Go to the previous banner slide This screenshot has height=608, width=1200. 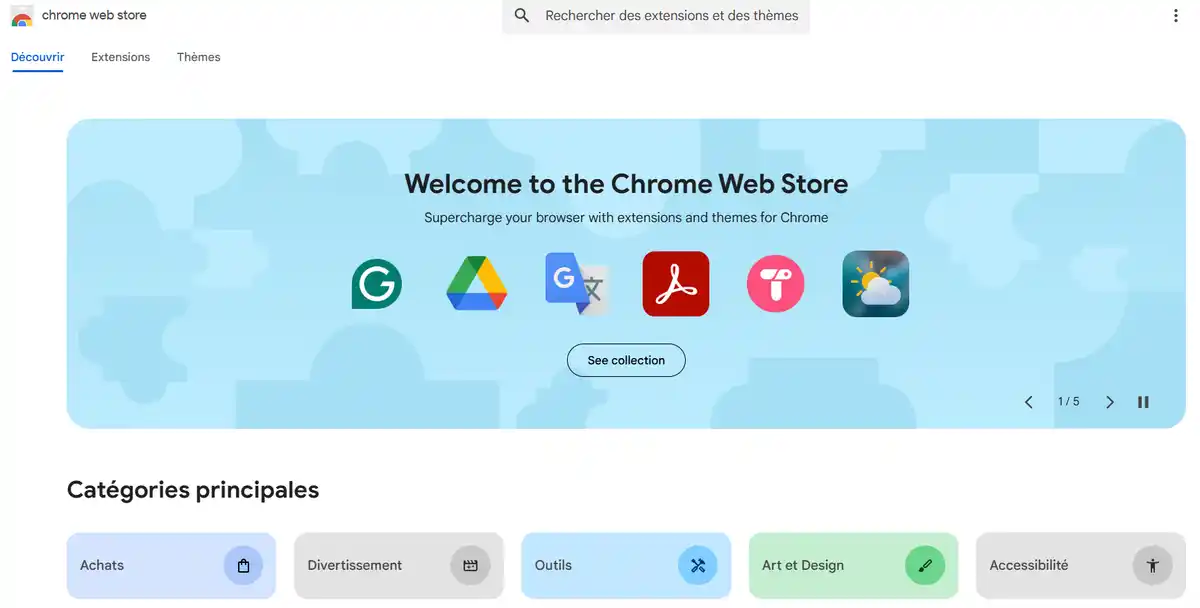[1029, 402]
